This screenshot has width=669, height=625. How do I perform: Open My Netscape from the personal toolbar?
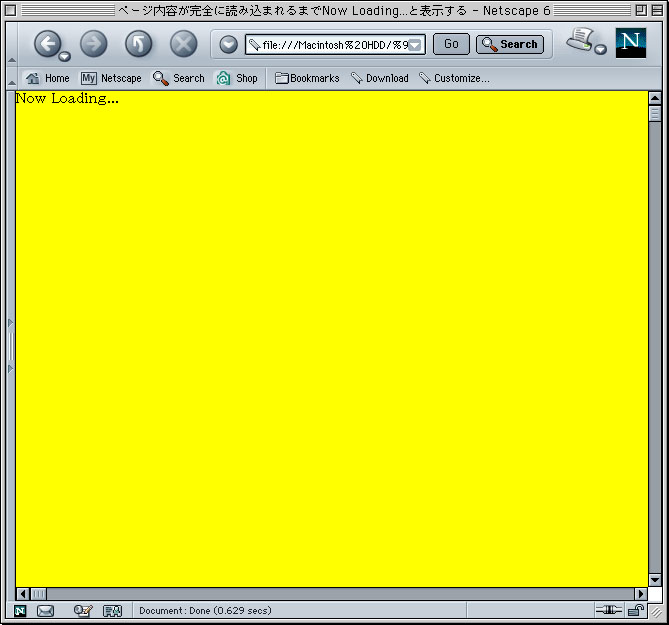[111, 78]
